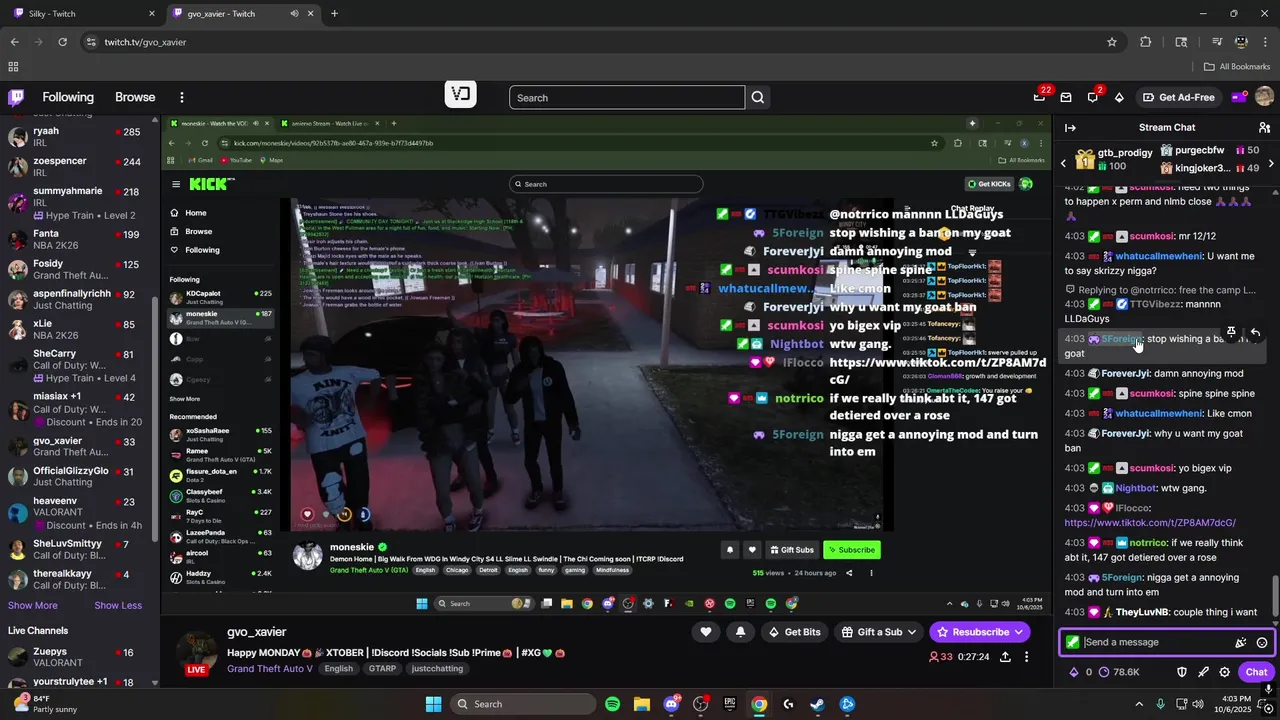This screenshot has height=720, width=1280.
Task: Click the English stream tag
Action: point(338,669)
